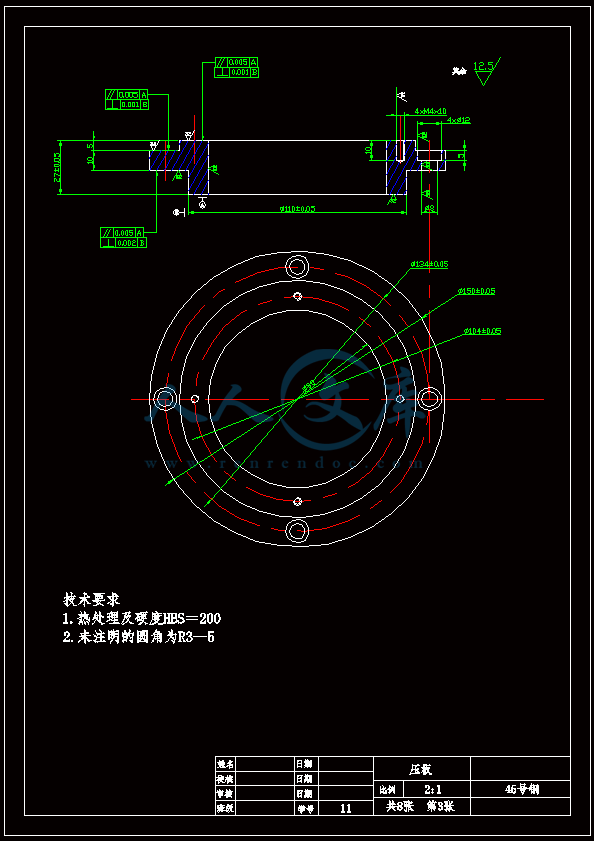
Task: Click the '比例' label cell
Action: tap(387, 790)
